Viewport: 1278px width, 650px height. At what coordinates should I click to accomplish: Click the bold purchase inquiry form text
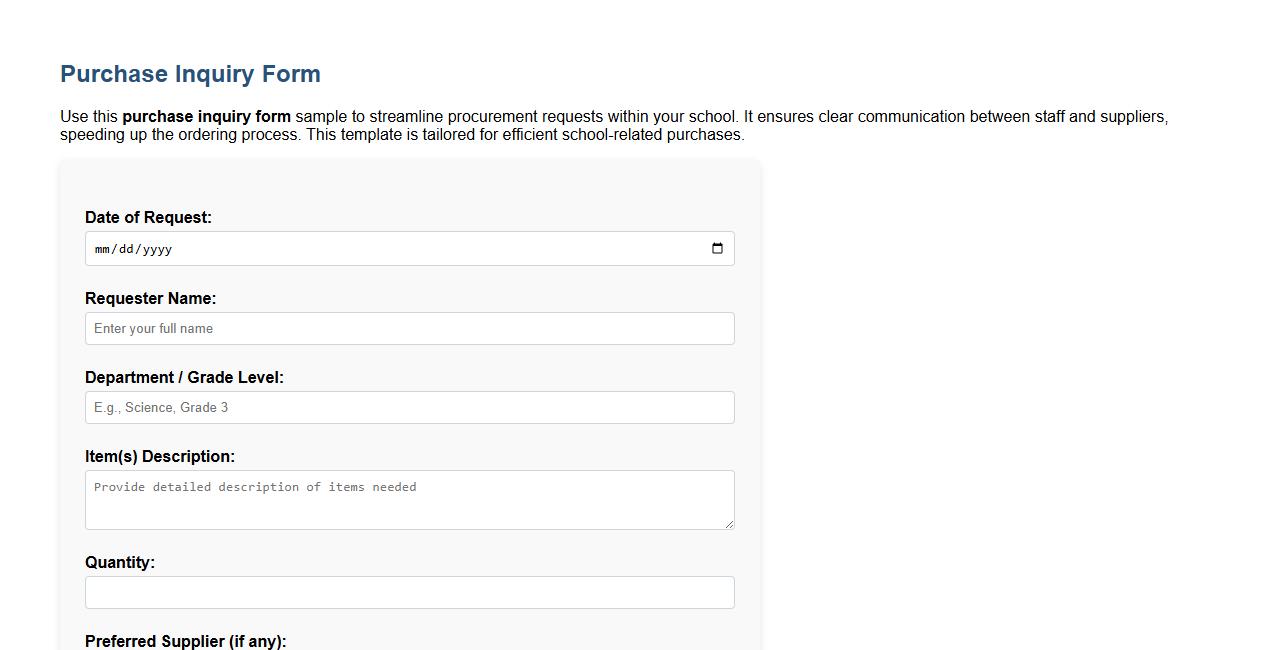click(x=205, y=116)
